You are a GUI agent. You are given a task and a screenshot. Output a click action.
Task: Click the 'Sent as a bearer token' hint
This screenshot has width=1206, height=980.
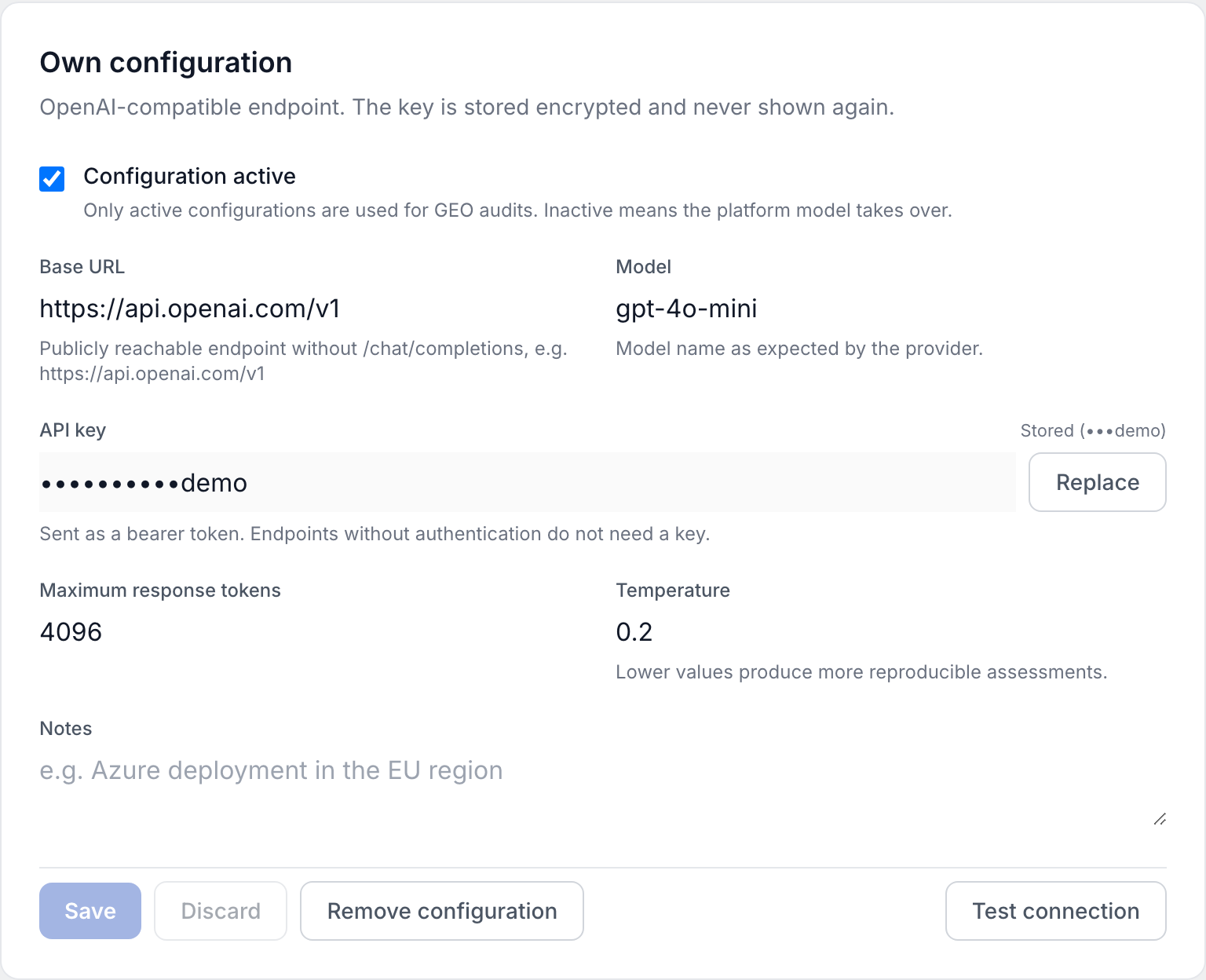(375, 534)
